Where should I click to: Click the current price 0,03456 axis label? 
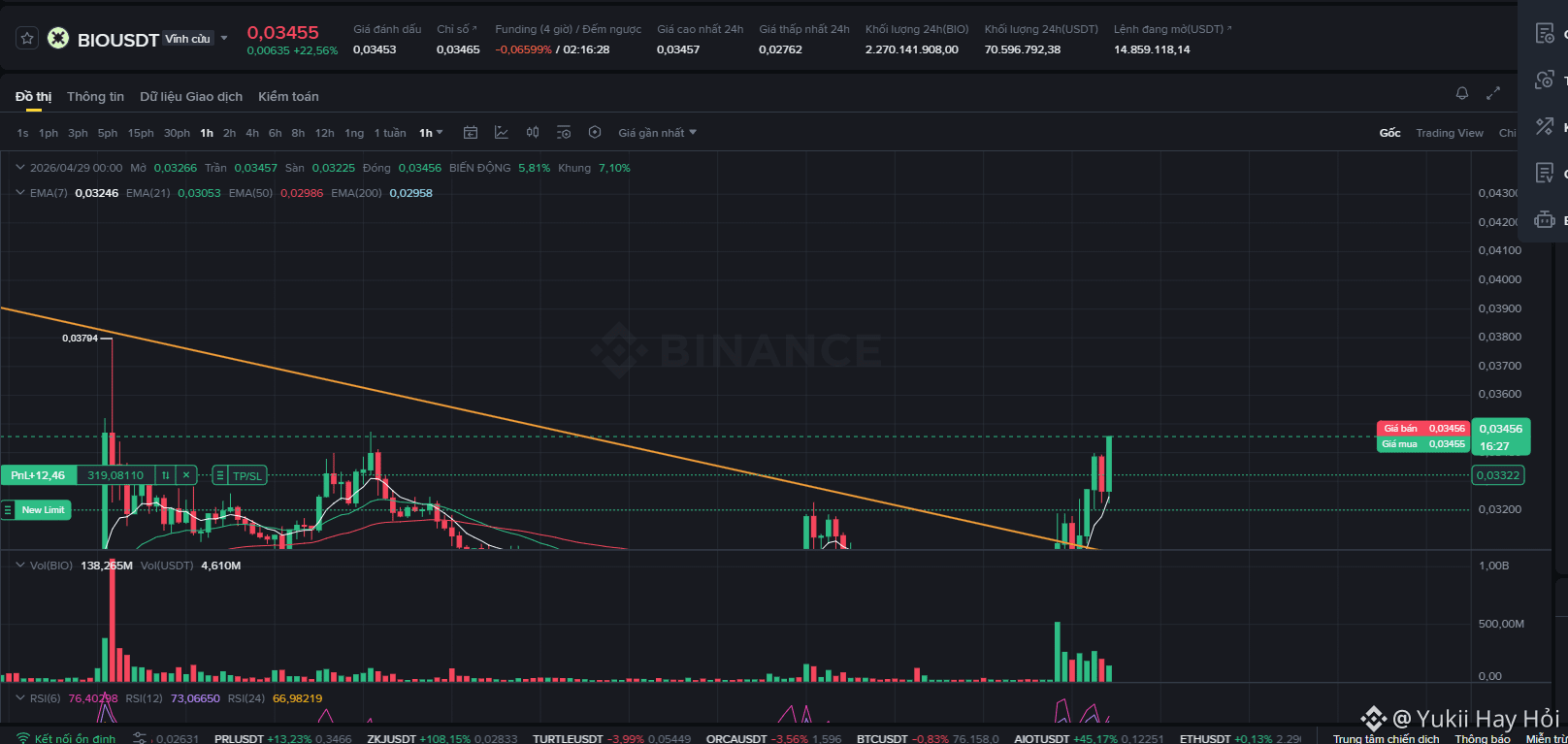1501,429
